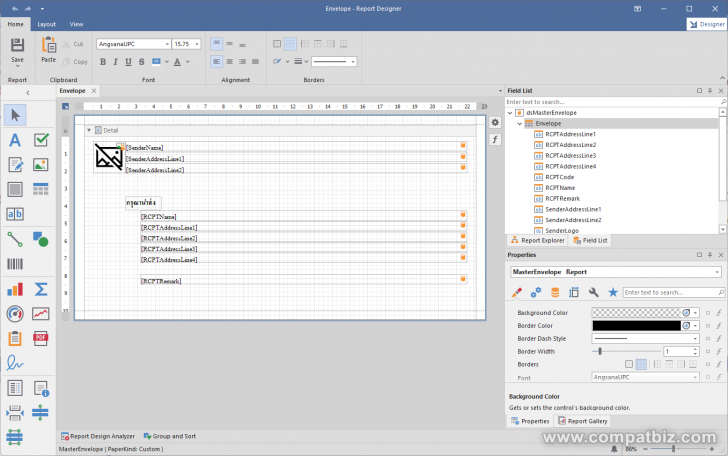Viewport: 728px width, 456px height.
Task: Open the Border Dash Style dropdown
Action: pyautogui.click(x=695, y=339)
